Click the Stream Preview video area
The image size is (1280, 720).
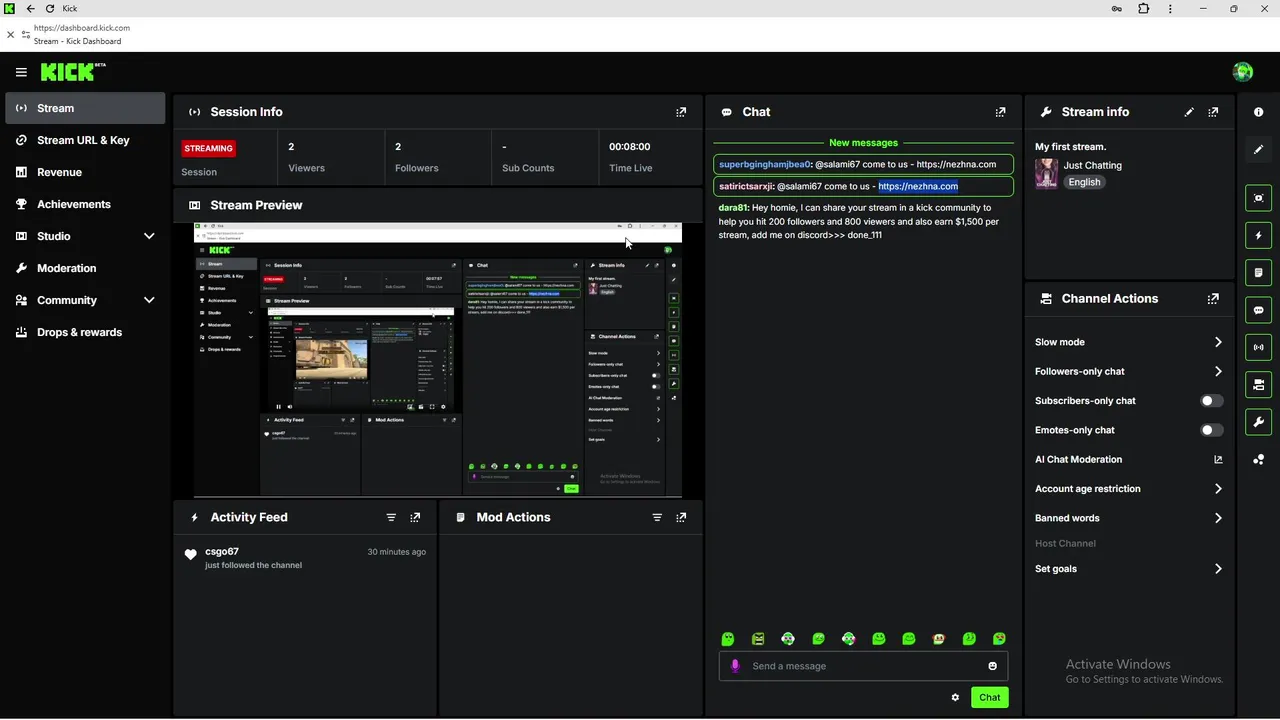click(x=438, y=360)
